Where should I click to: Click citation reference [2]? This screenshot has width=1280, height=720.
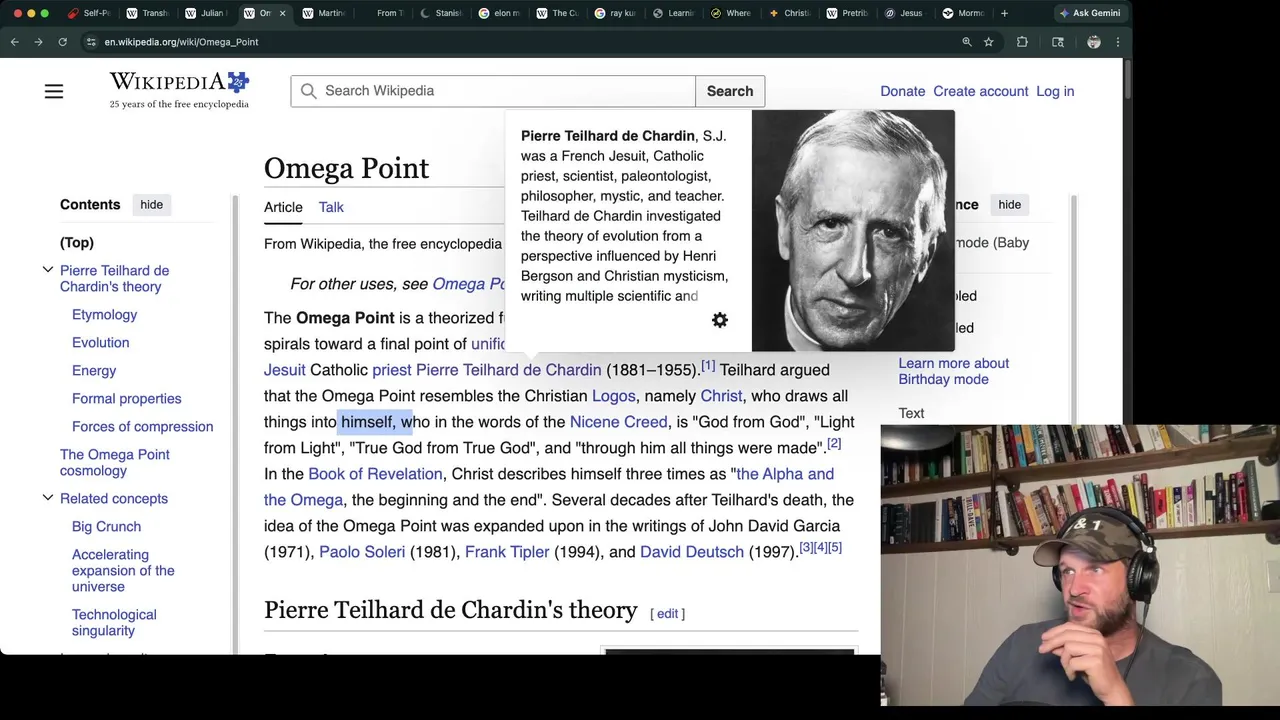[x=834, y=443]
